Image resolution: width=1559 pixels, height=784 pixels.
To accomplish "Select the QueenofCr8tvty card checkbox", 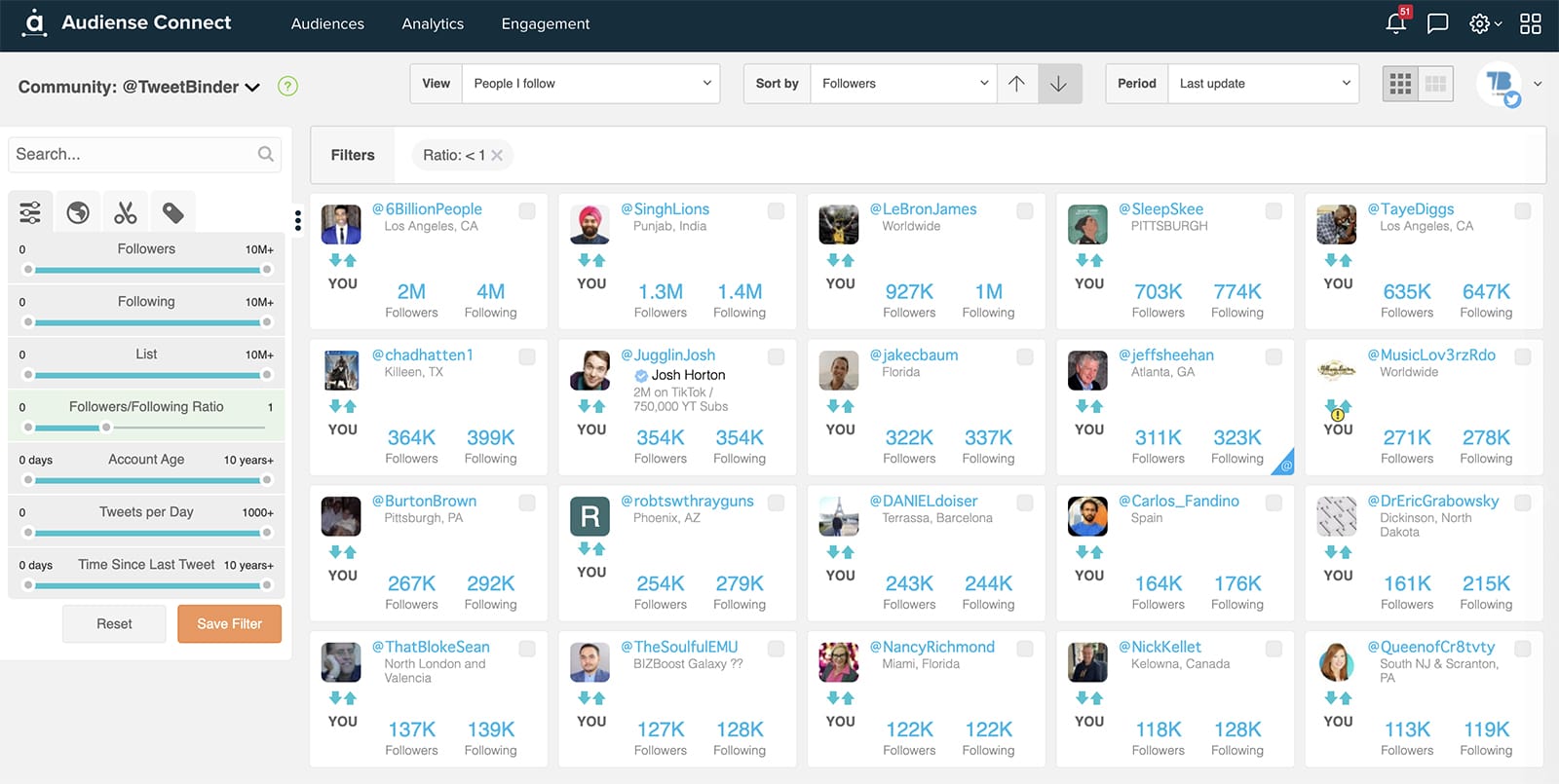I will [x=1523, y=649].
